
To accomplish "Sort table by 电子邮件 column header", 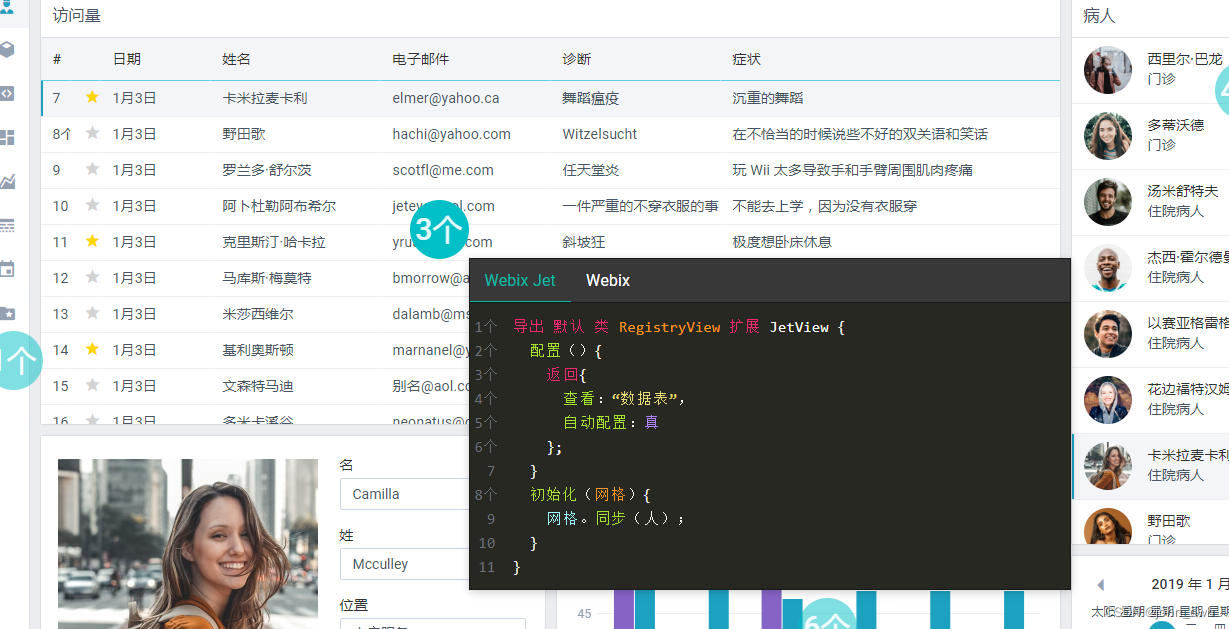I will click(420, 59).
